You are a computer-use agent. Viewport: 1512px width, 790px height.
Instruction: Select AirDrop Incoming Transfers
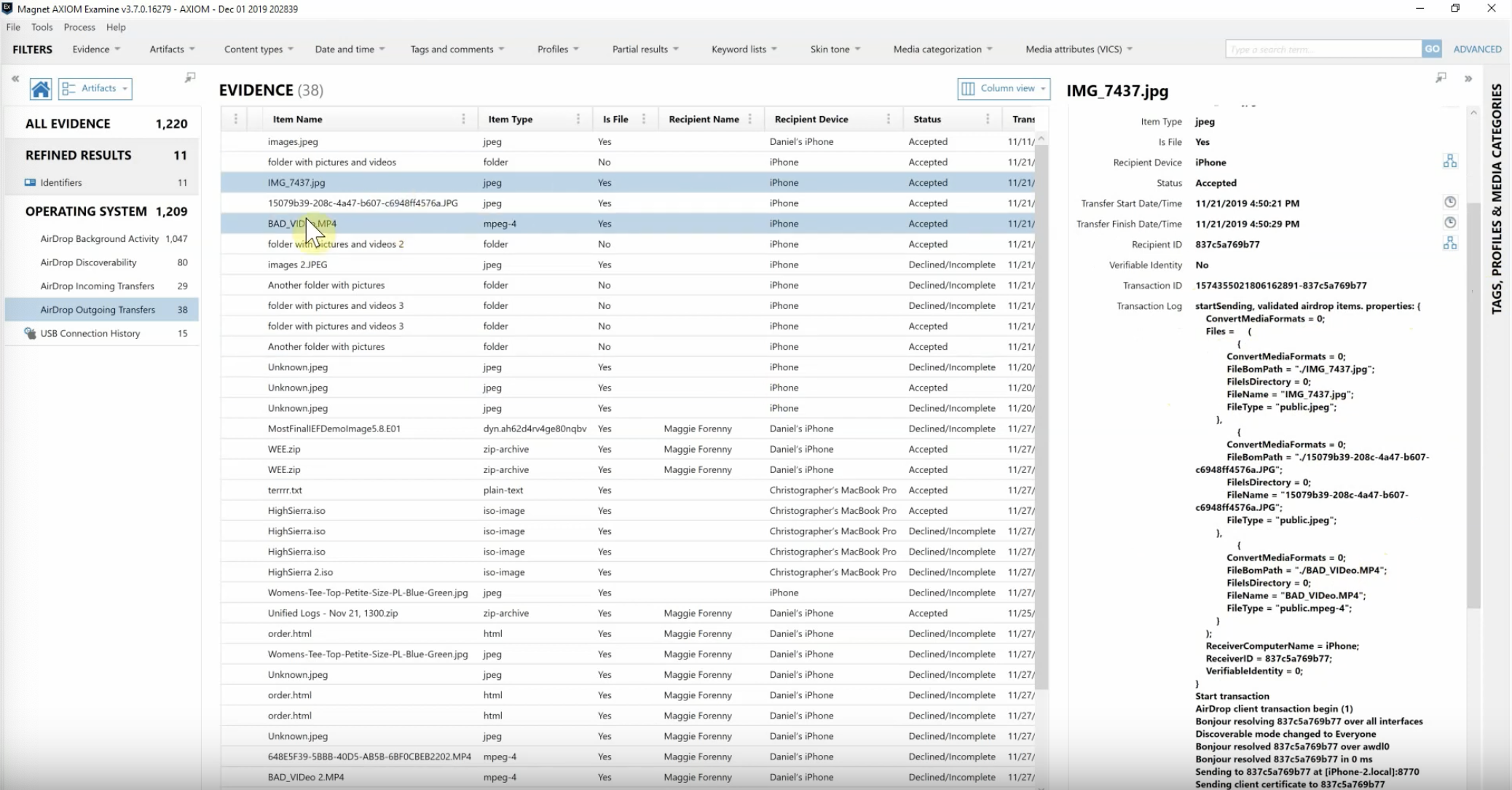click(102, 286)
